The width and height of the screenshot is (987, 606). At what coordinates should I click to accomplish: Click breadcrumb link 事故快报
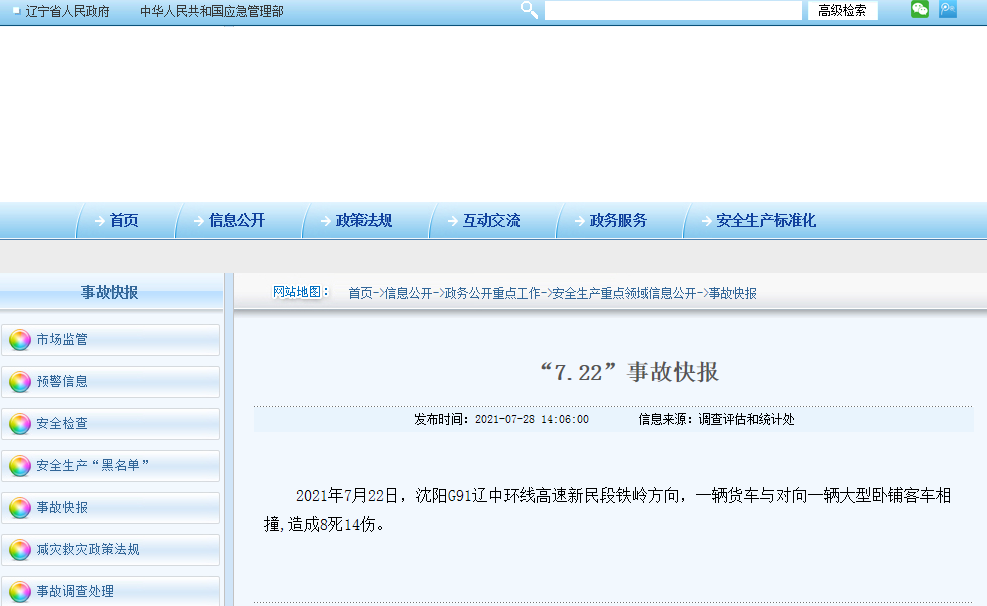tap(732, 293)
